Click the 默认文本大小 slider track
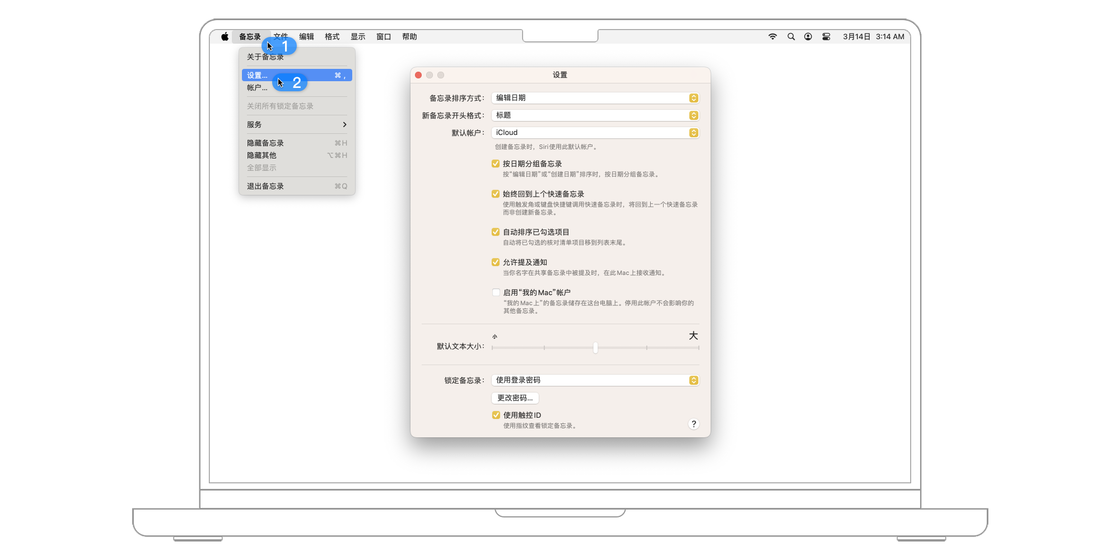 pos(595,348)
